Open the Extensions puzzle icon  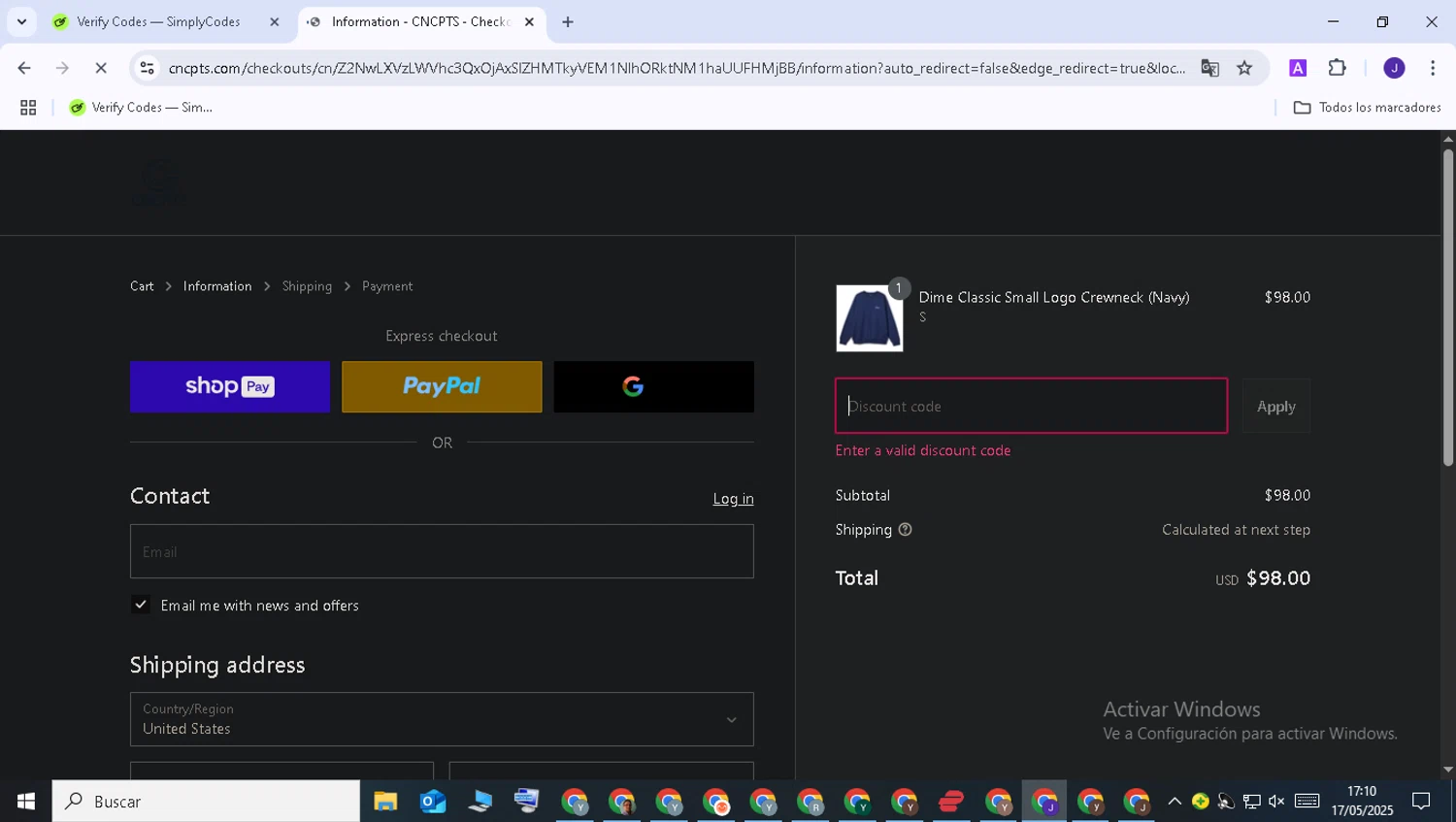[x=1337, y=68]
